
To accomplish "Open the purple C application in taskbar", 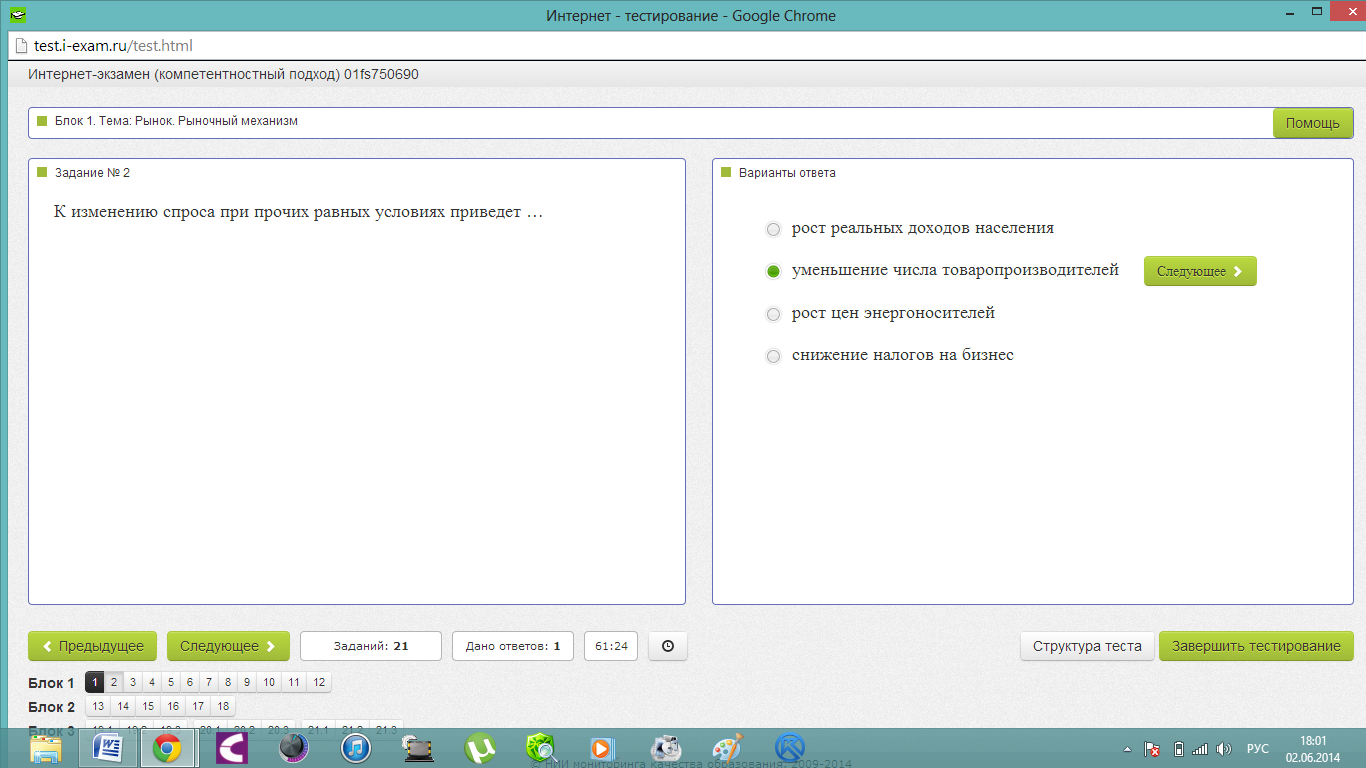I will [x=232, y=748].
